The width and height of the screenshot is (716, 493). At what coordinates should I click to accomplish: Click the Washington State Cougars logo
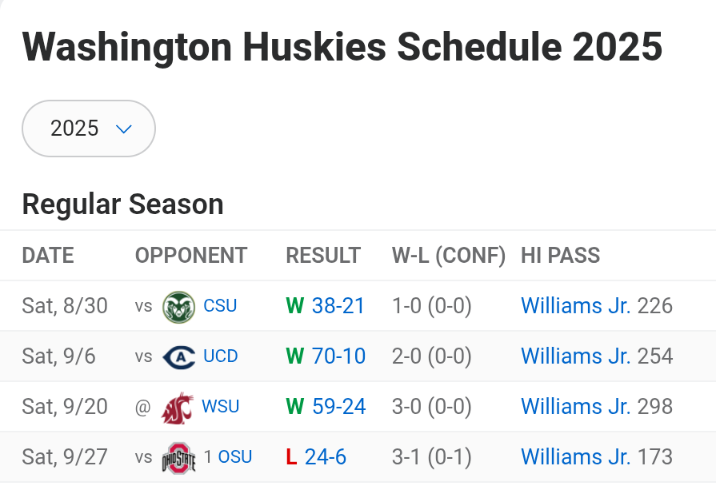(177, 406)
